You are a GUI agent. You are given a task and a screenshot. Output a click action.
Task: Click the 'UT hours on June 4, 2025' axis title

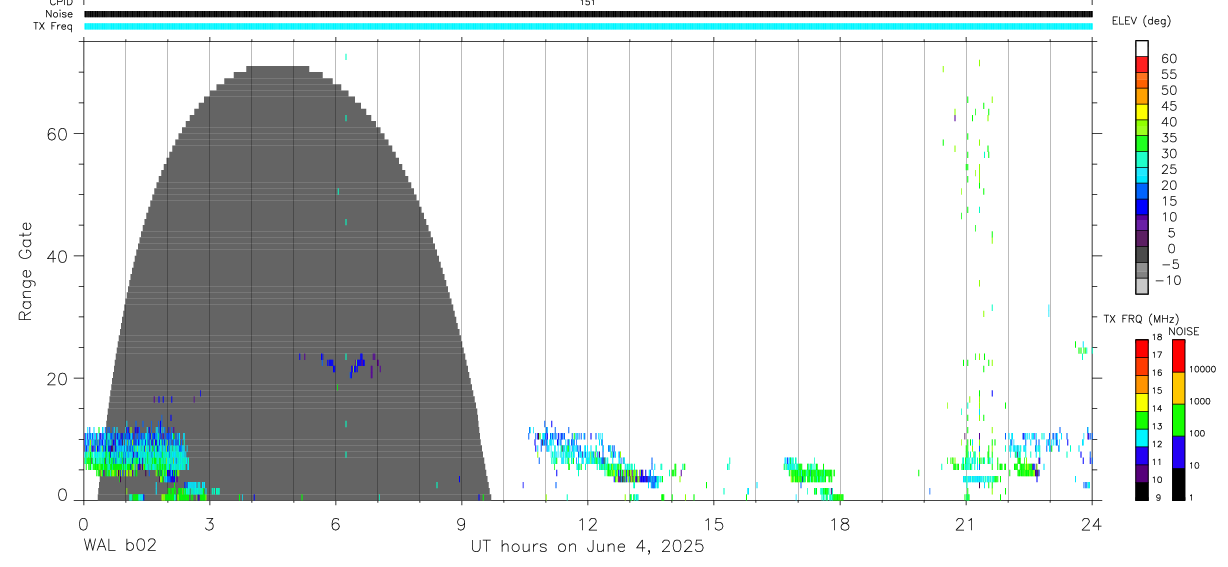(x=588, y=546)
